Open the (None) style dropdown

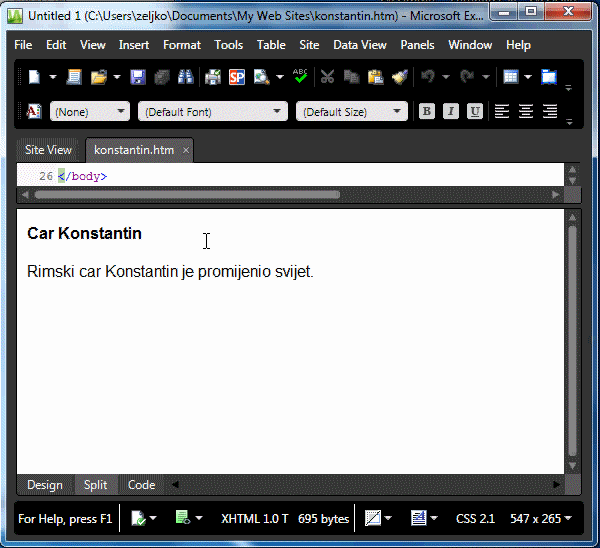[x=89, y=112]
